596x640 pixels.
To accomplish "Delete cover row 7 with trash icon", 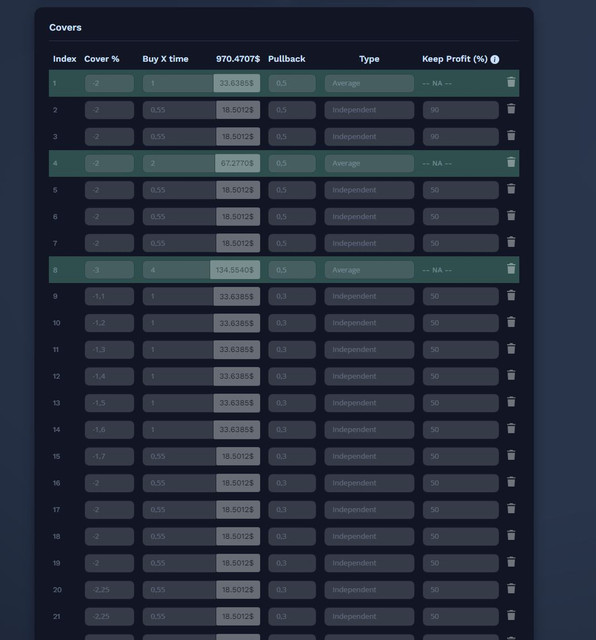I will 511,242.
